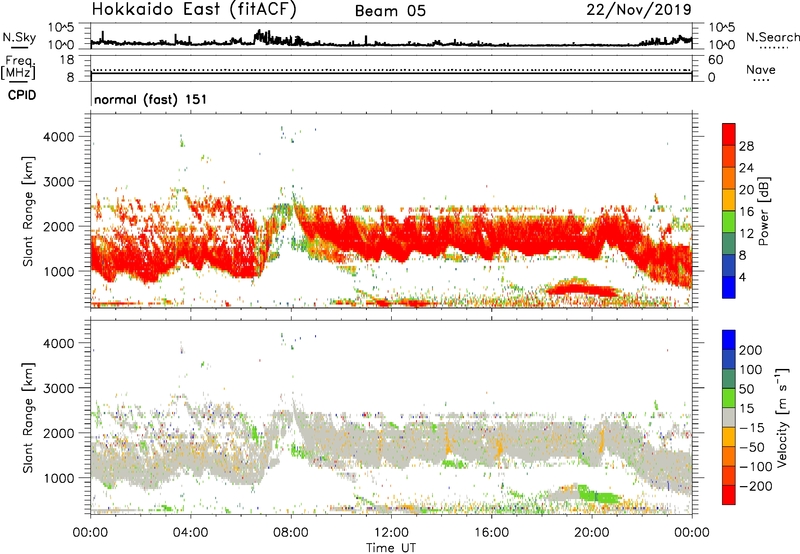
Task: Click the 'Power [dB]' colorbar label
Action: coord(763,211)
